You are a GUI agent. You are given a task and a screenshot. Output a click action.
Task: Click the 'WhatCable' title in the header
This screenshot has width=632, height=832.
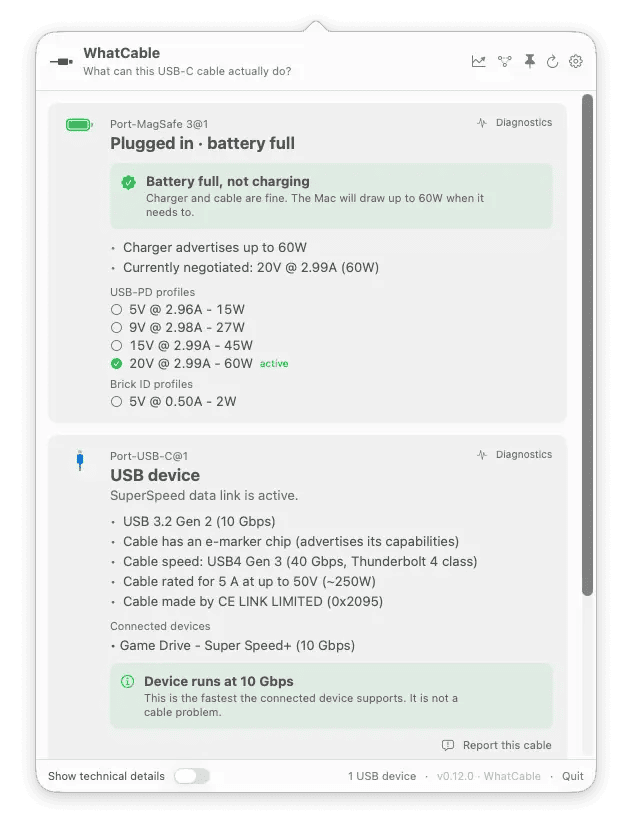coord(122,53)
